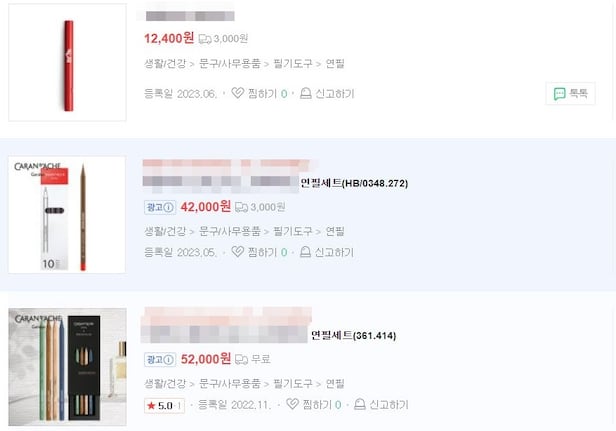Click siren report icon on 52,000원 item
This screenshot has width=616, height=431.
tap(360, 404)
